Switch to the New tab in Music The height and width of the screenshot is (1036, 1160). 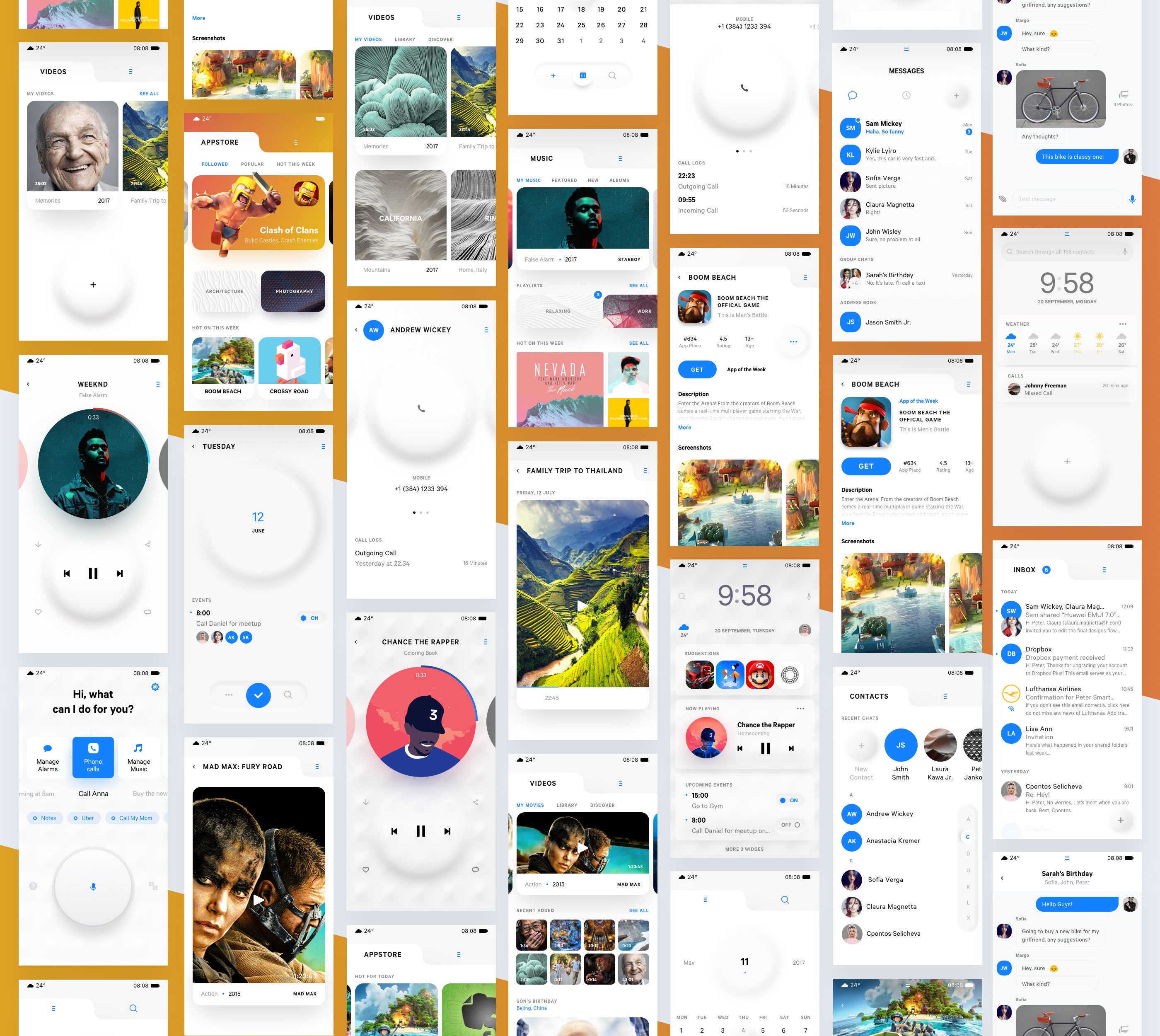(593, 180)
